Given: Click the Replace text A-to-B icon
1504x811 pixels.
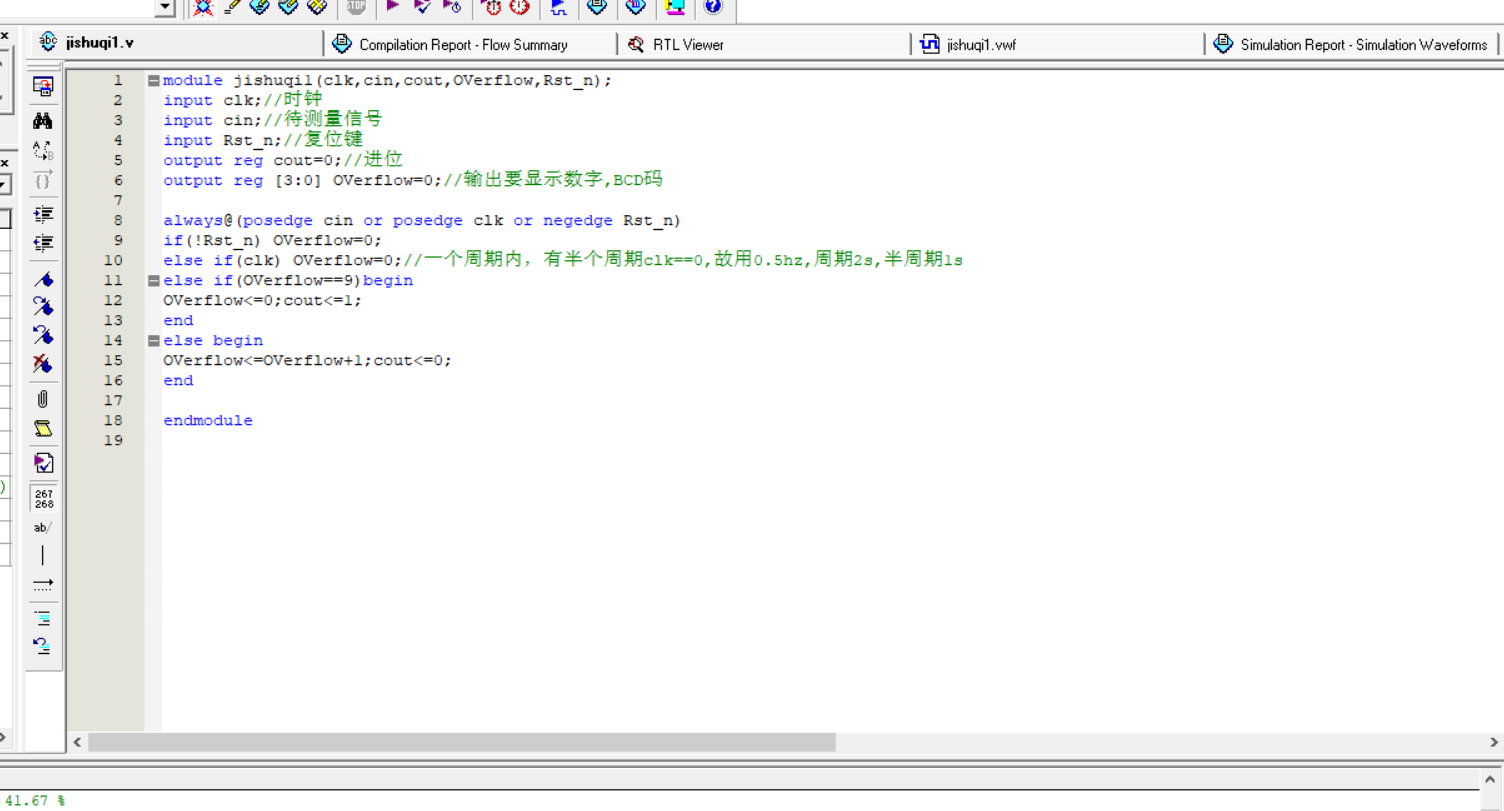Looking at the screenshot, I should coord(43,151).
